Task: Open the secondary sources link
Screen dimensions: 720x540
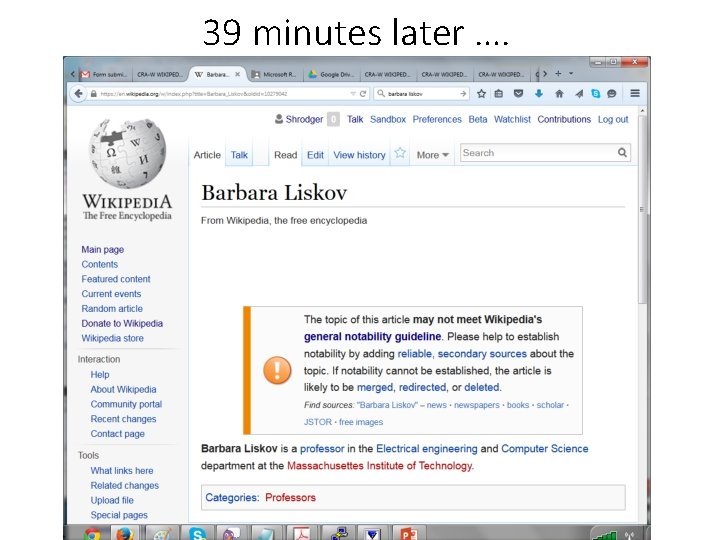Action: (482, 354)
